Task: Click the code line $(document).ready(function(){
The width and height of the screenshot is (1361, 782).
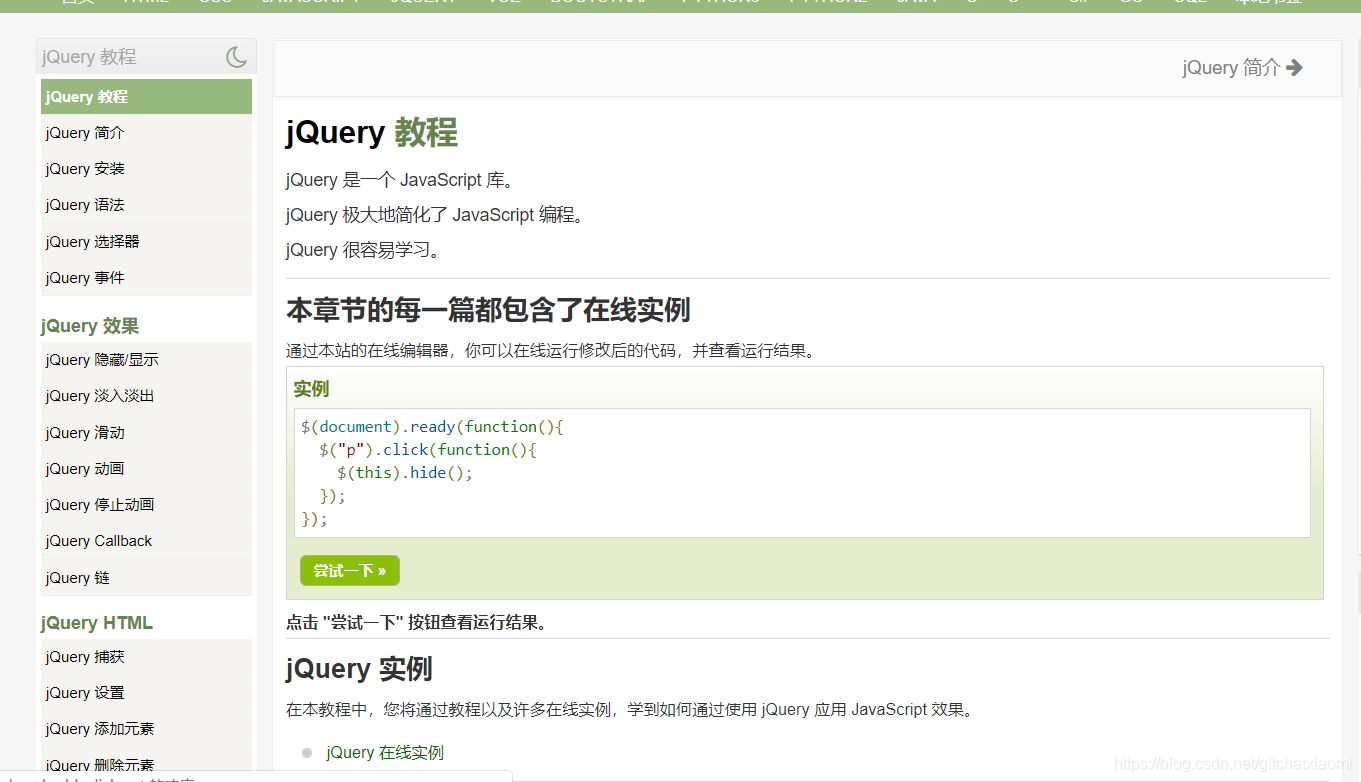Action: pos(433,427)
